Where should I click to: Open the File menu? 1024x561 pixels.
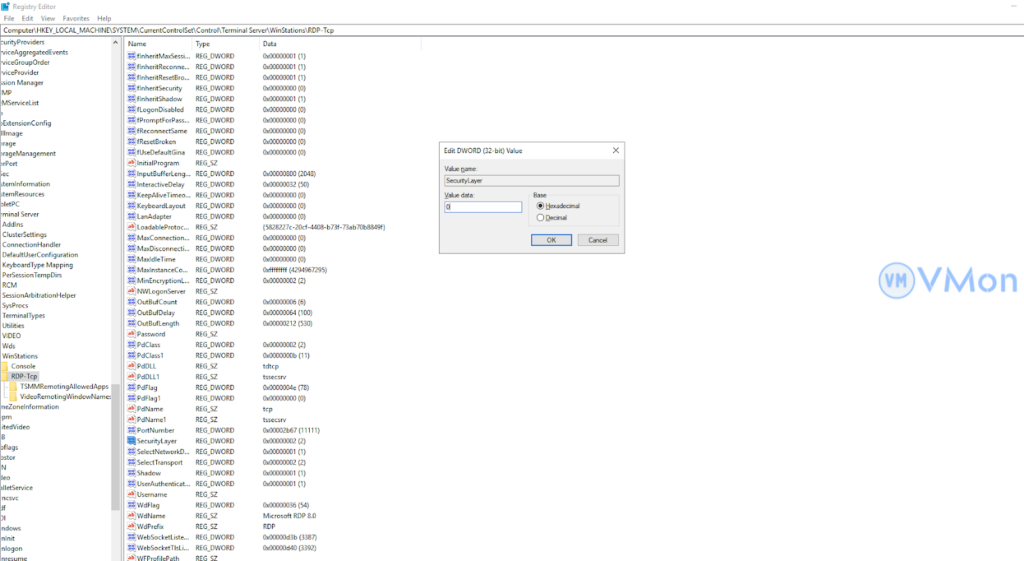tap(9, 18)
